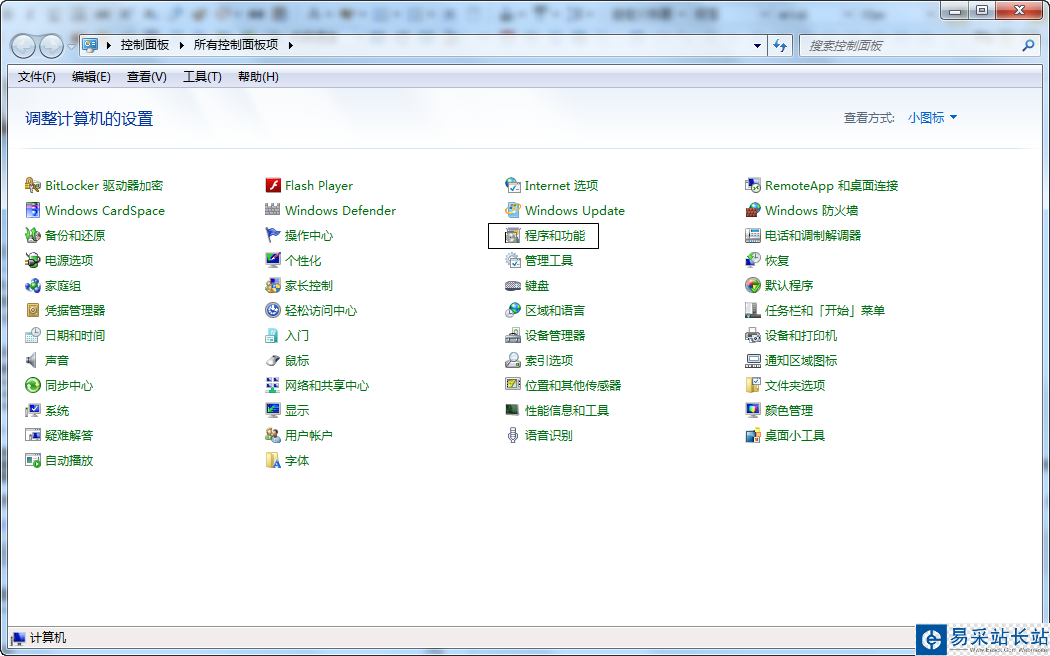Open 文件夹选项 link

(x=795, y=386)
